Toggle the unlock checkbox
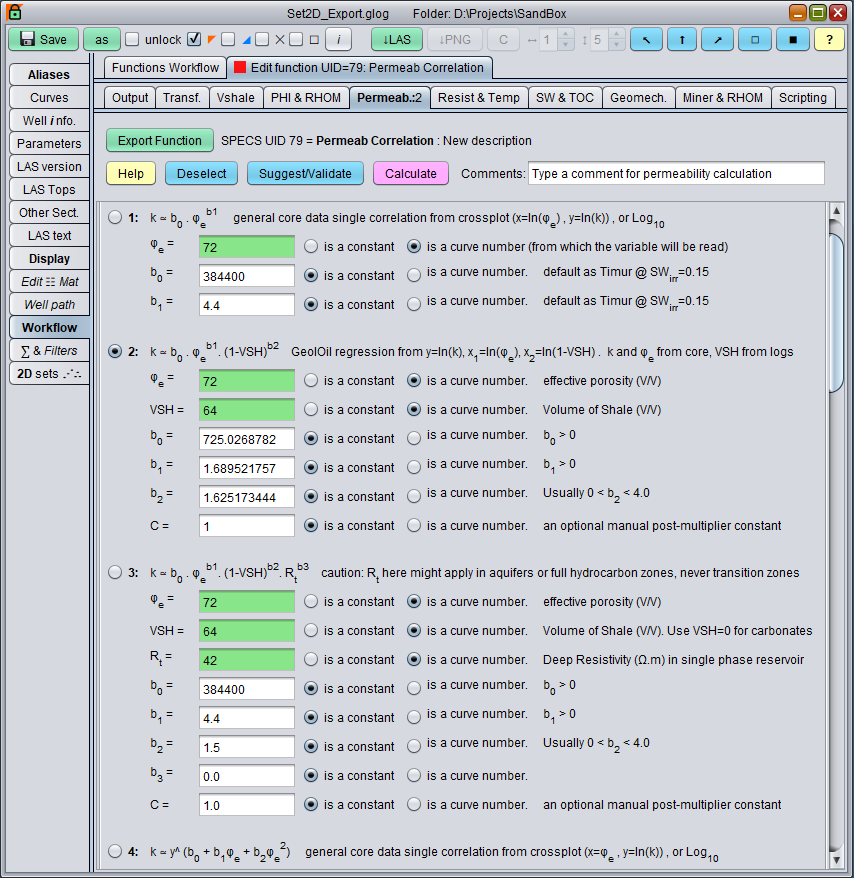 (x=132, y=40)
